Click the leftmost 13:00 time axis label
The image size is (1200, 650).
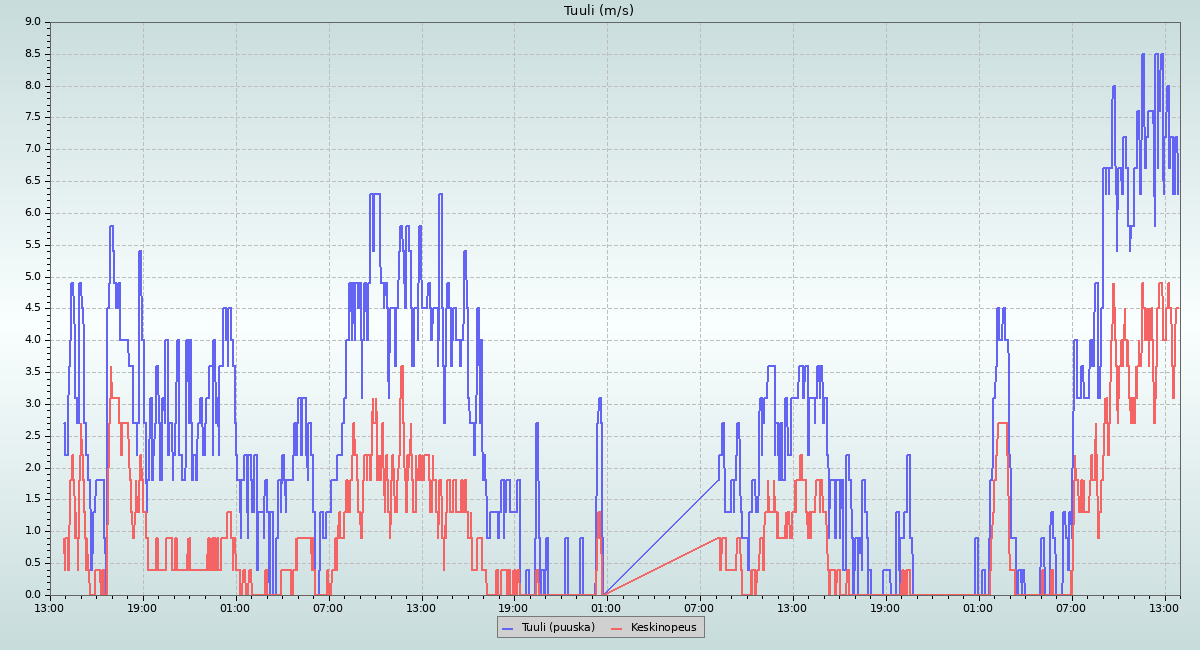click(50, 607)
